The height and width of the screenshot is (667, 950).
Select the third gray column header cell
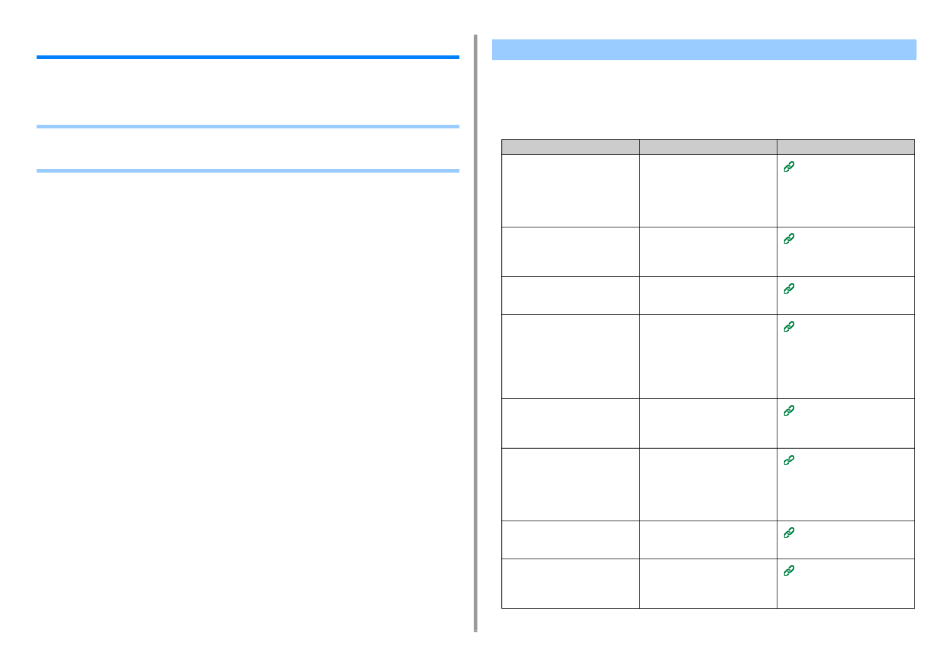coord(846,147)
